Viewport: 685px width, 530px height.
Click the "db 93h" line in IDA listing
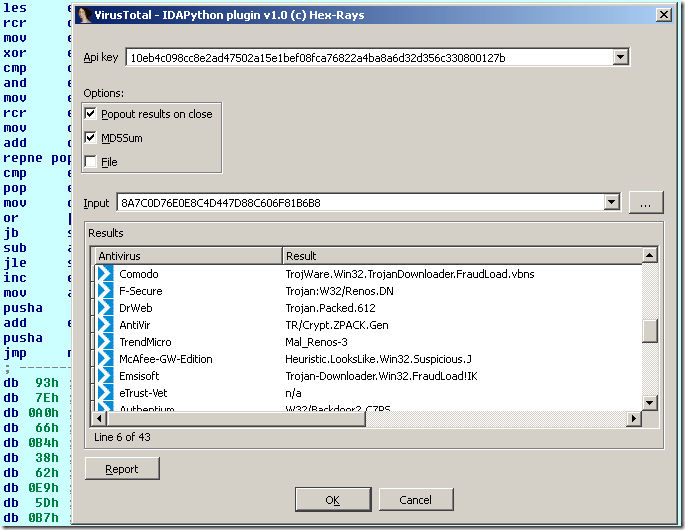click(31, 383)
